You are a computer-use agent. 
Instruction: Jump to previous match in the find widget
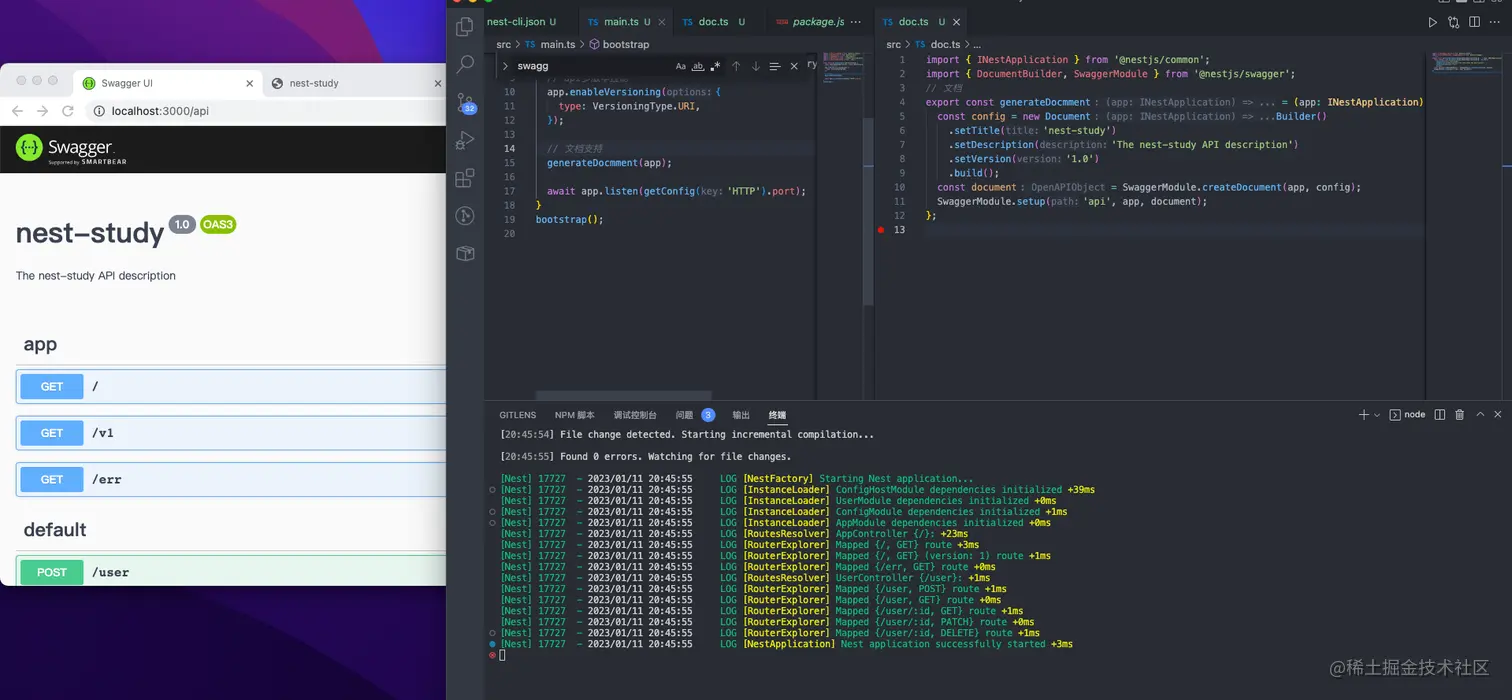(x=736, y=66)
